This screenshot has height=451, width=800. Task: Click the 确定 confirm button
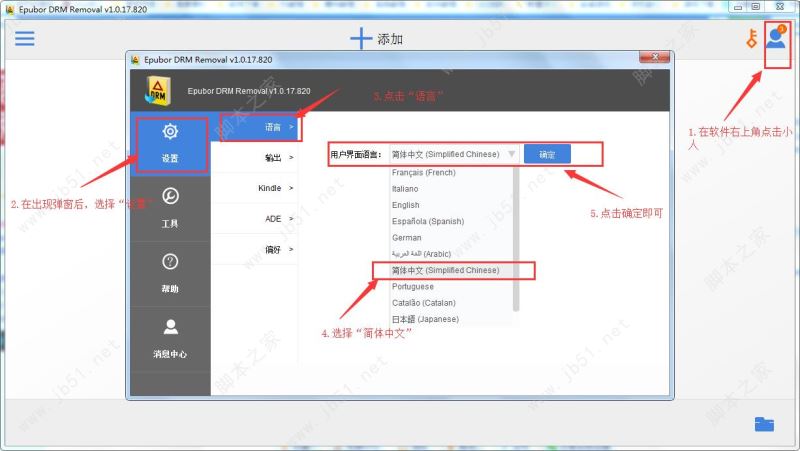[547, 155]
